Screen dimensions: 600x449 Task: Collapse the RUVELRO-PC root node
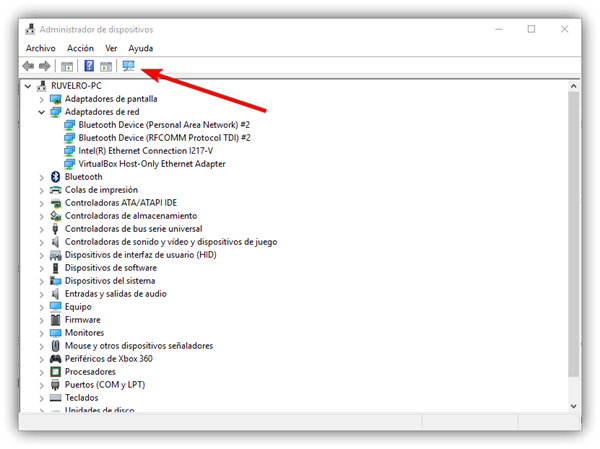[x=28, y=86]
